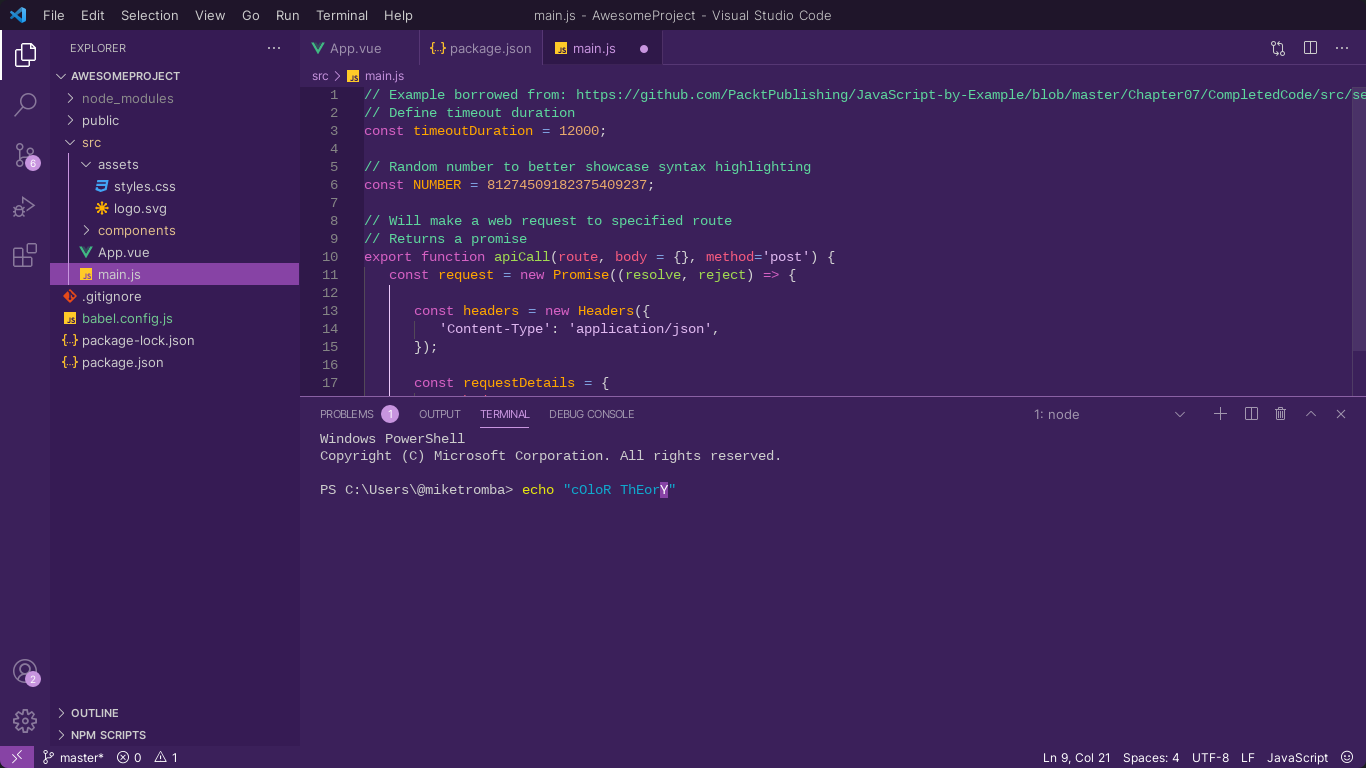Change encoding via UTF-8 status item
The width and height of the screenshot is (1366, 768).
[x=1210, y=757]
